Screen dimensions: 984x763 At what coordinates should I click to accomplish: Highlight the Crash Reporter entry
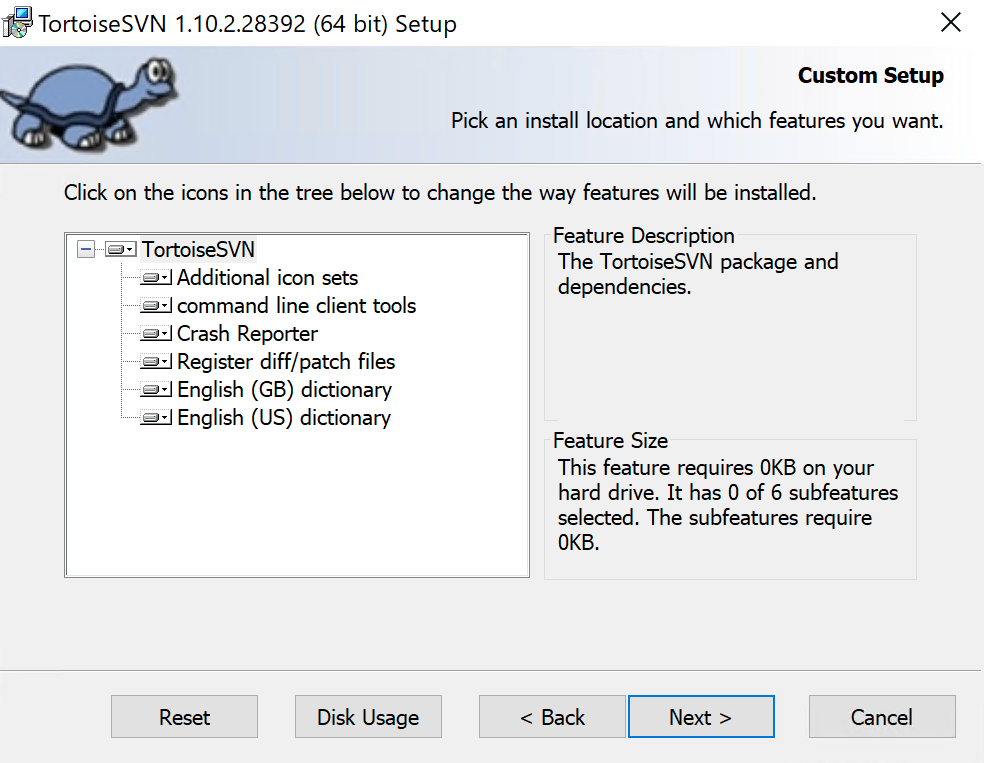click(x=247, y=334)
